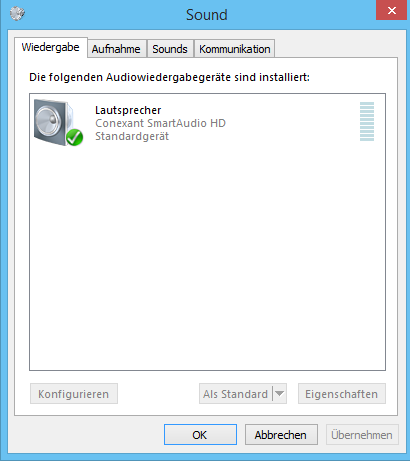Apply changes with Übernehmen
This screenshot has width=410, height=461.
pyautogui.click(x=362, y=434)
